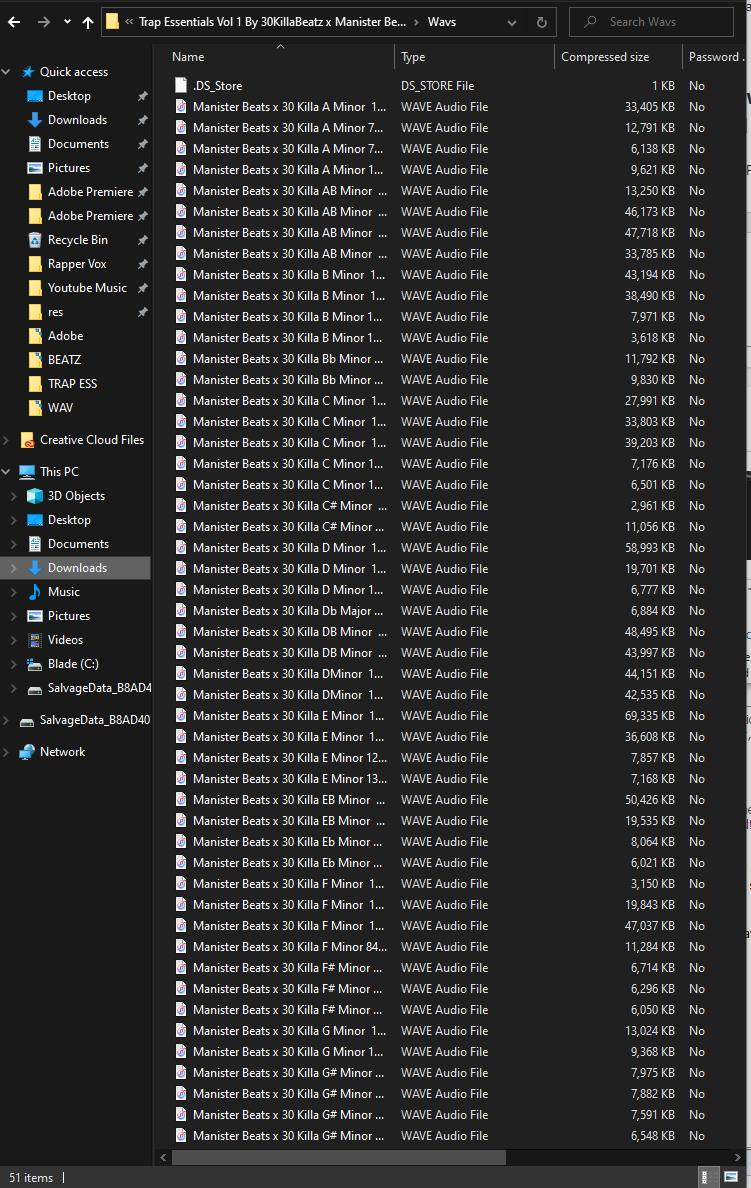Refresh the Wavs folder view
This screenshot has height=1188, width=751.
(x=541, y=21)
